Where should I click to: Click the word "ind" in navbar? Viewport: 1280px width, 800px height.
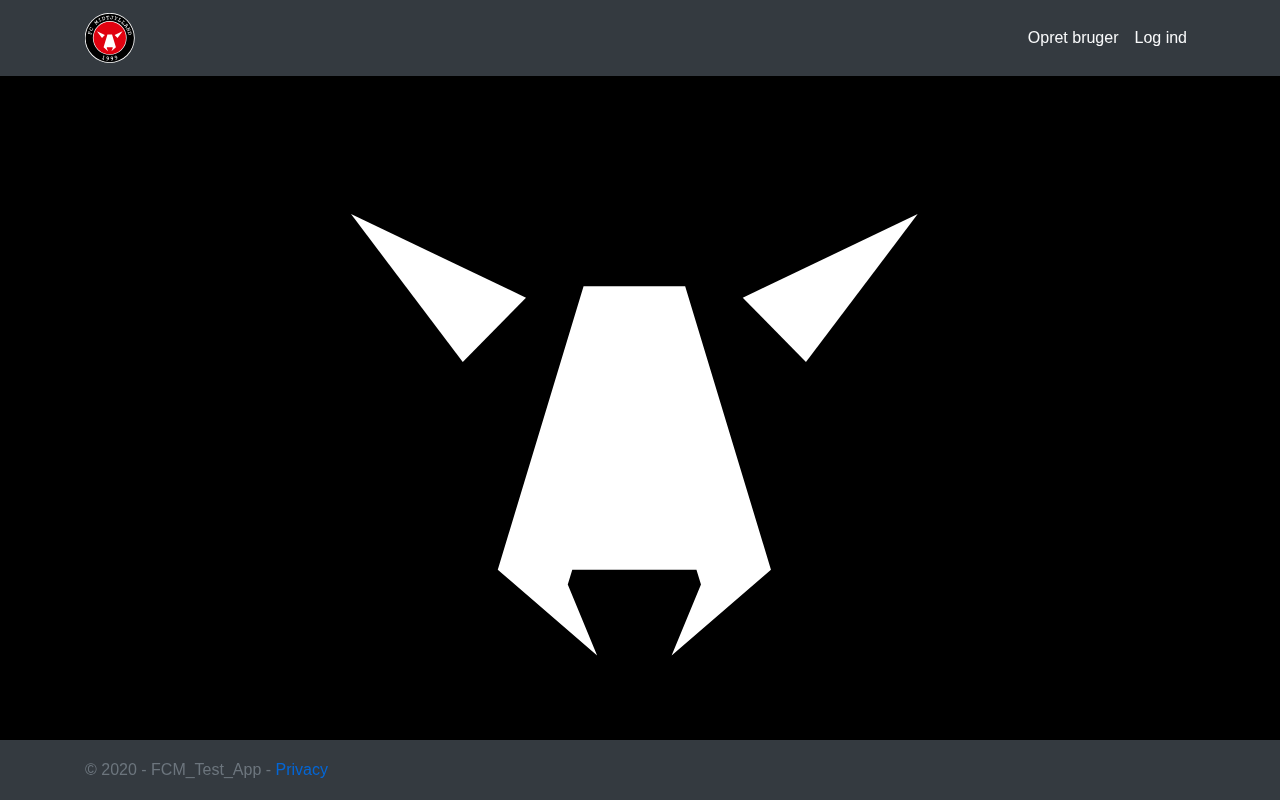(x=1174, y=38)
